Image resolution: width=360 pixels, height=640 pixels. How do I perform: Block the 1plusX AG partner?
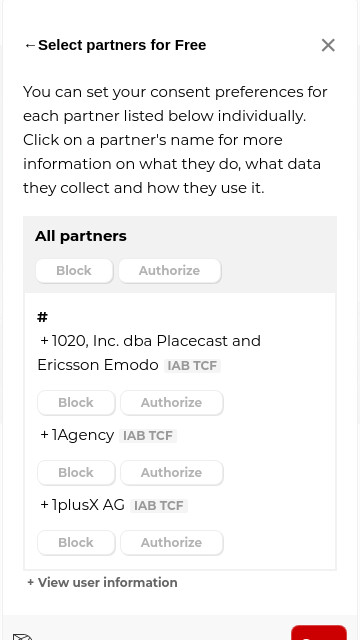[x=76, y=542]
